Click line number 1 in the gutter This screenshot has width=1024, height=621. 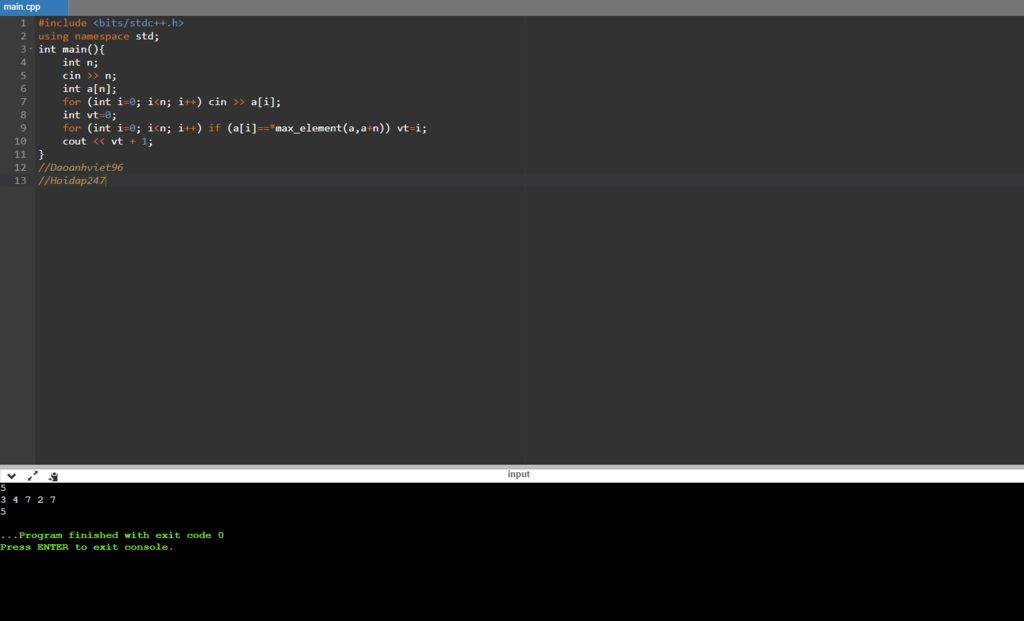coord(23,23)
